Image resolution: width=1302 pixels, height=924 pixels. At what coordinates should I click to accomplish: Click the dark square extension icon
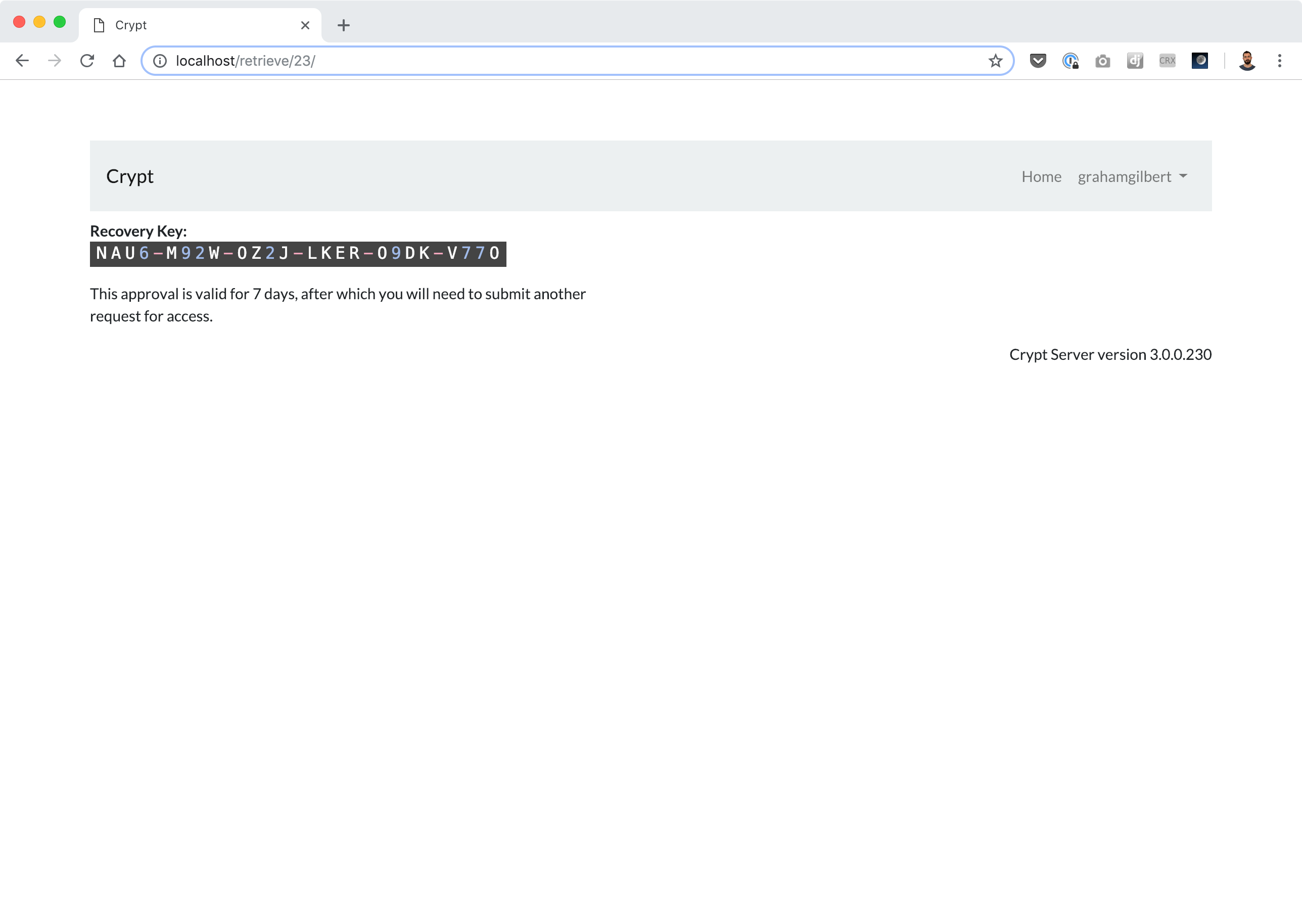click(x=1199, y=61)
